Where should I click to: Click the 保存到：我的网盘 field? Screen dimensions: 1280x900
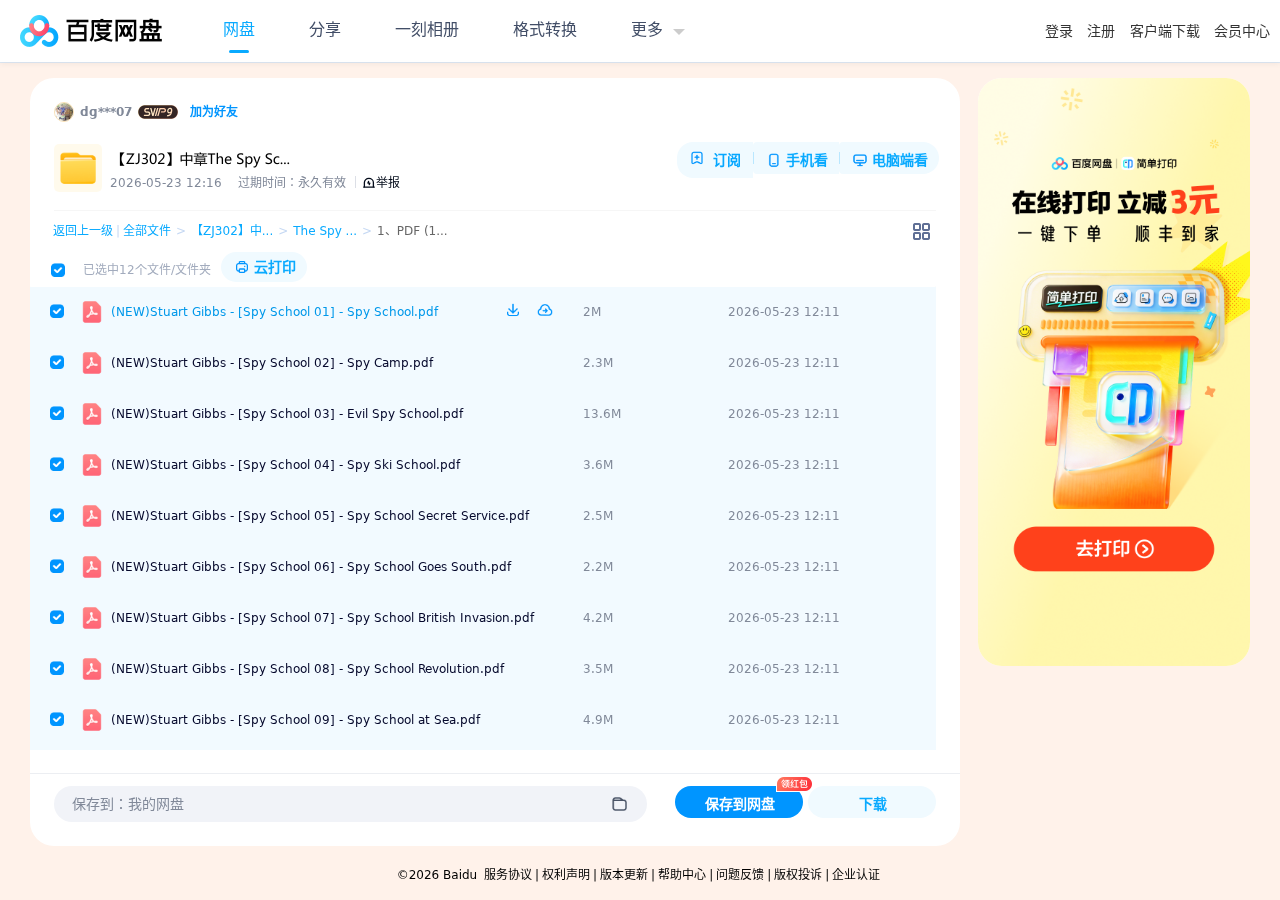click(350, 804)
